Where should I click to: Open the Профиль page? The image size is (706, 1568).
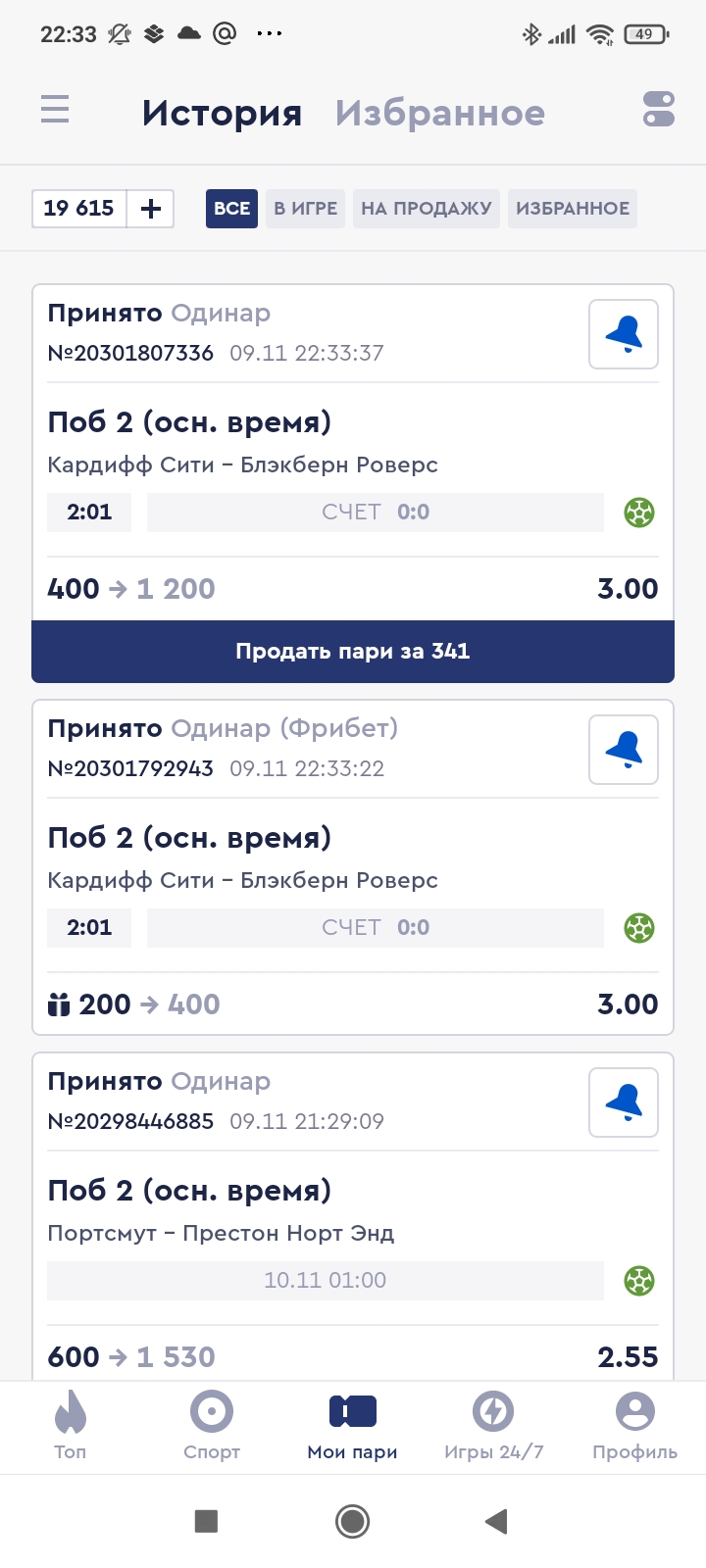634,1425
